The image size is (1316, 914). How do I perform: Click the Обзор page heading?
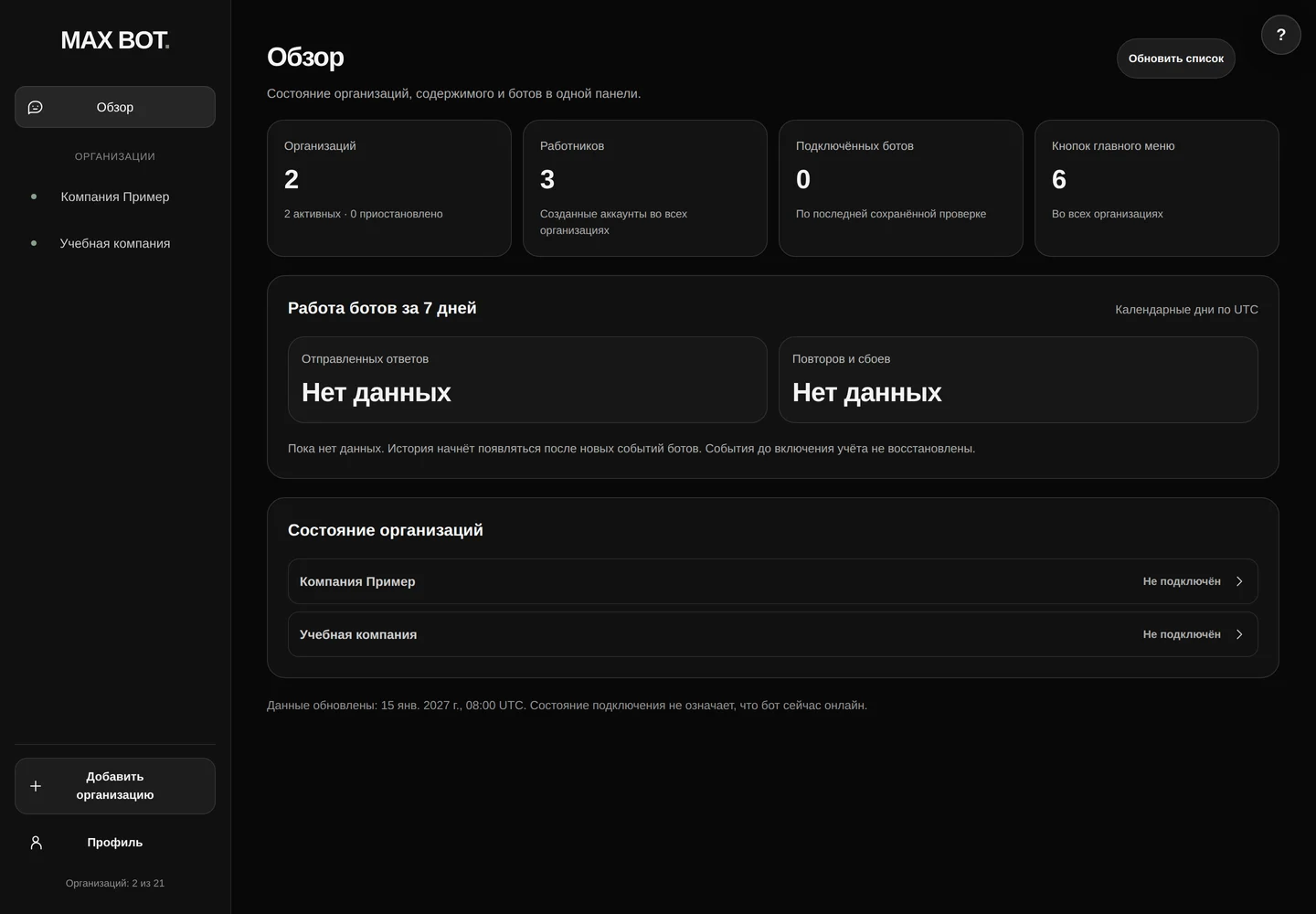pyautogui.click(x=305, y=57)
